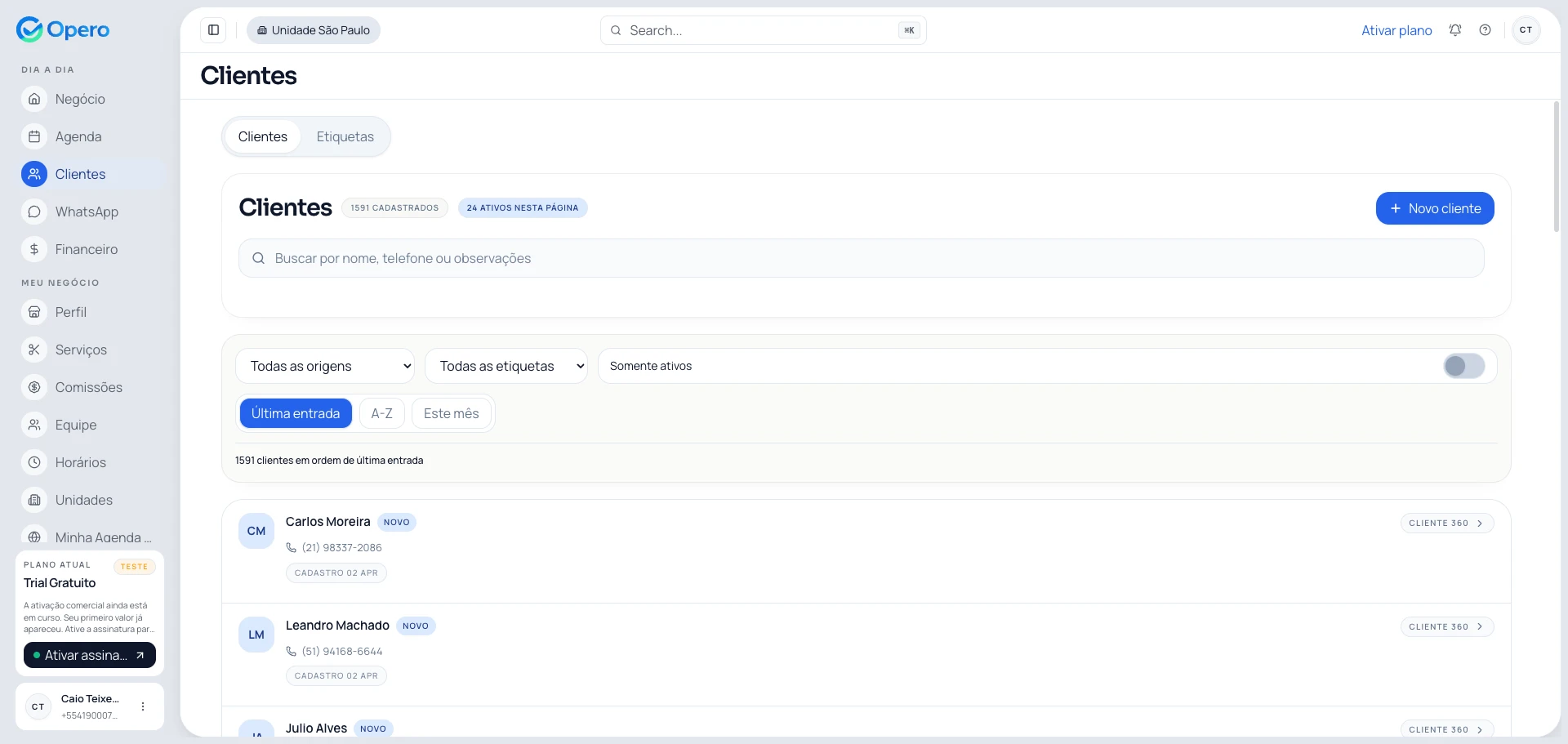
Task: Open options menu next to Caio Teixe
Action: [145, 706]
